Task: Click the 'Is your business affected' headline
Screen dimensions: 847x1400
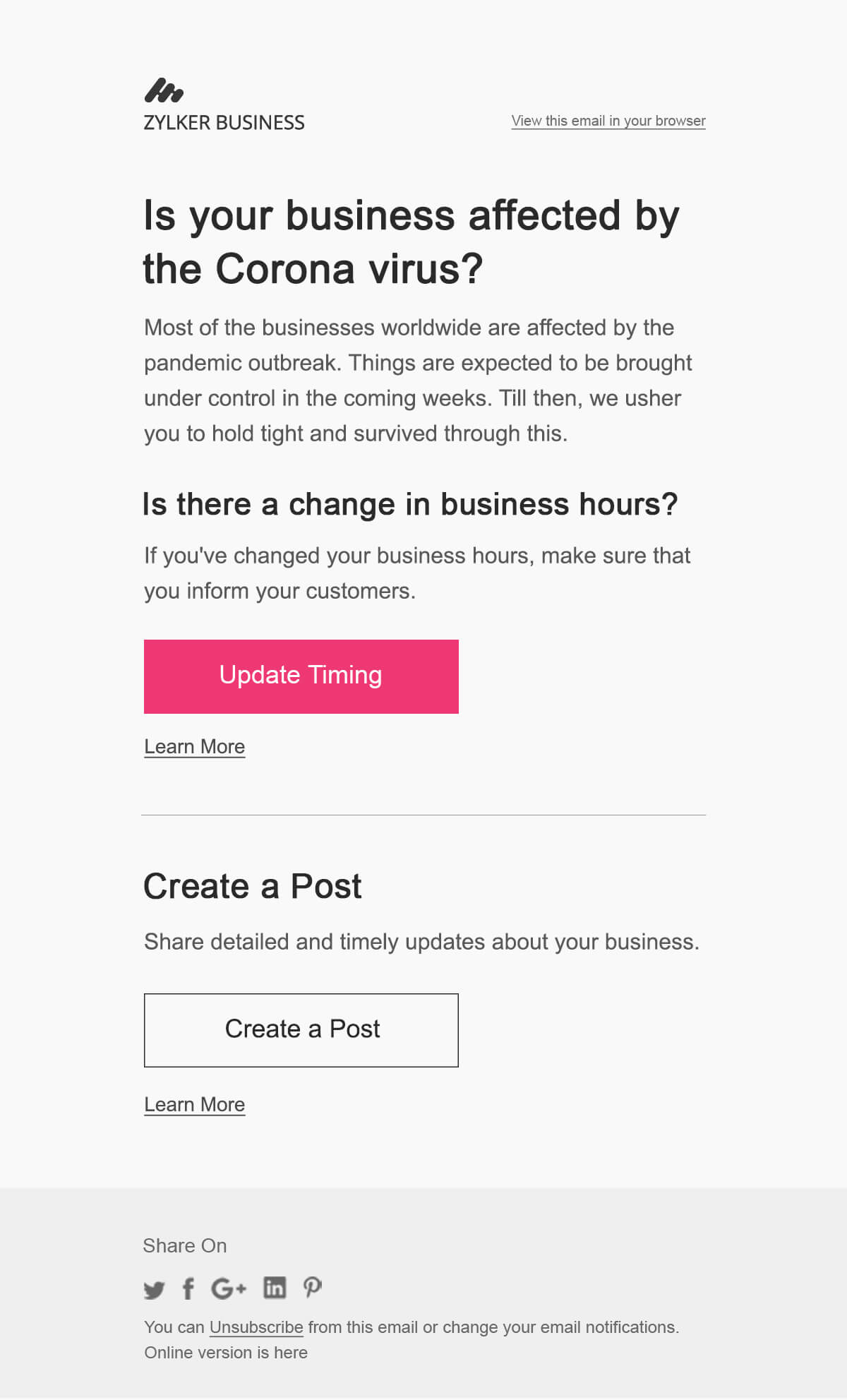Action: point(412,242)
